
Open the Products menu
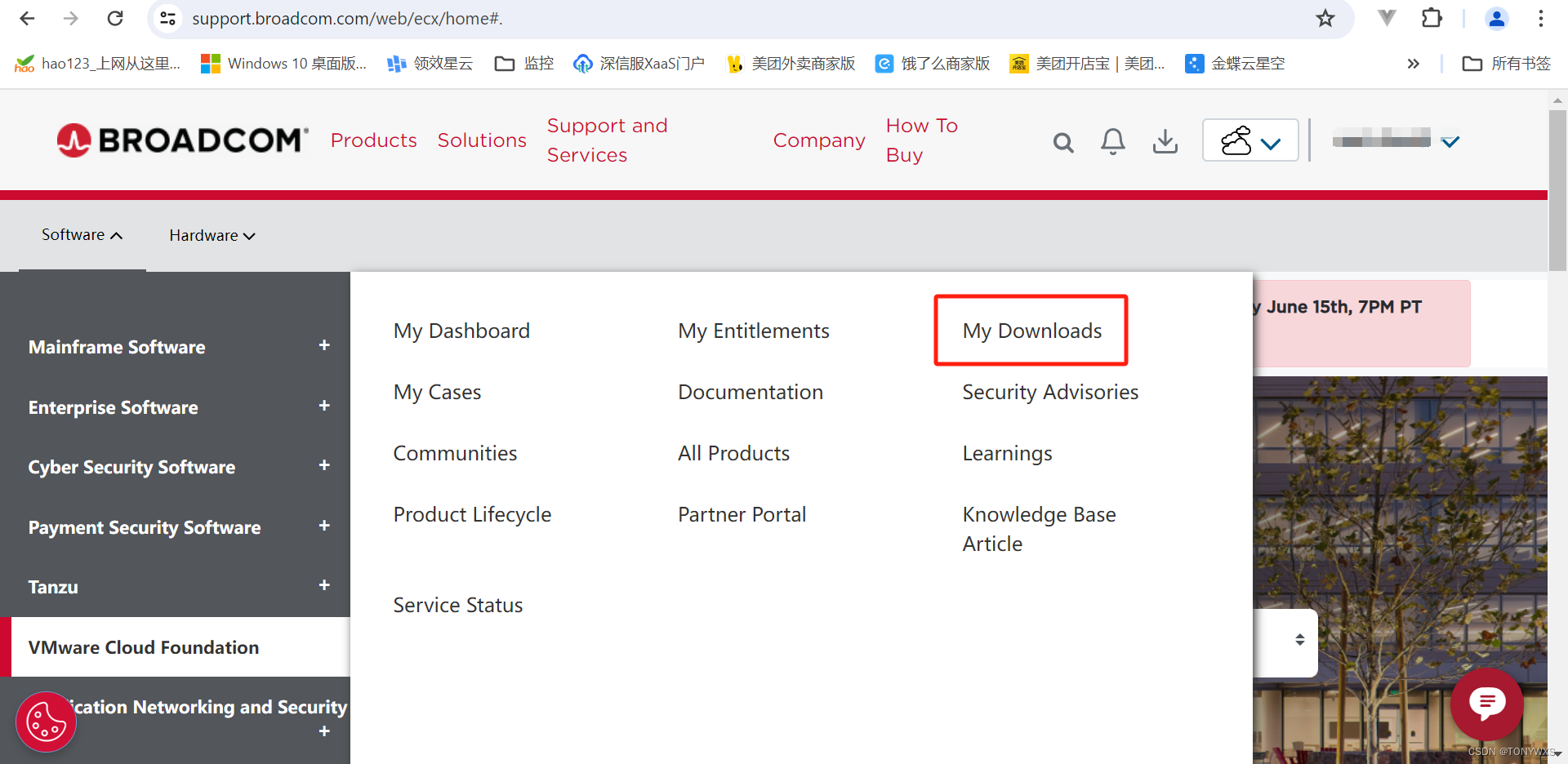click(x=373, y=140)
